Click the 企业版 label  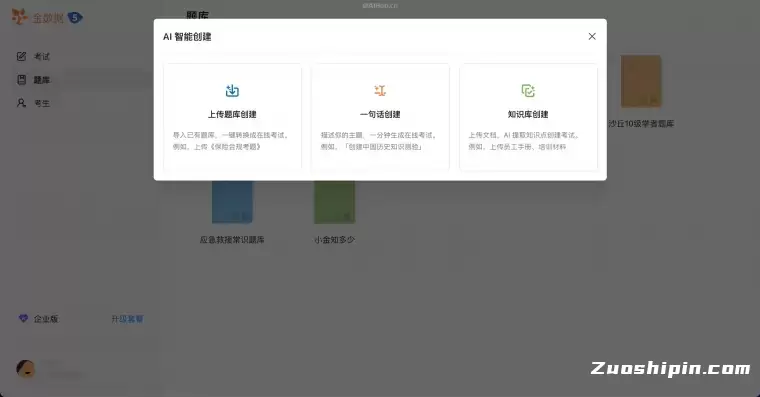(x=46, y=318)
